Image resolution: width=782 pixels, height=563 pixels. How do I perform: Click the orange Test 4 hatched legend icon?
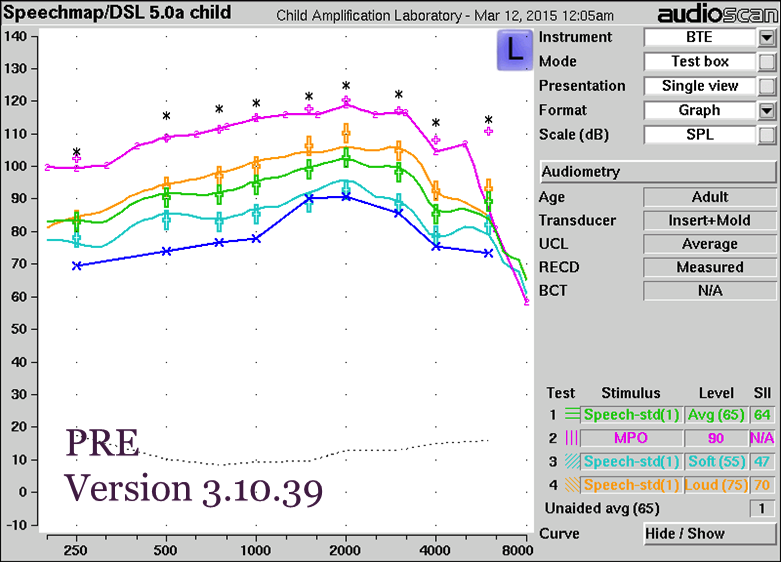[x=572, y=485]
